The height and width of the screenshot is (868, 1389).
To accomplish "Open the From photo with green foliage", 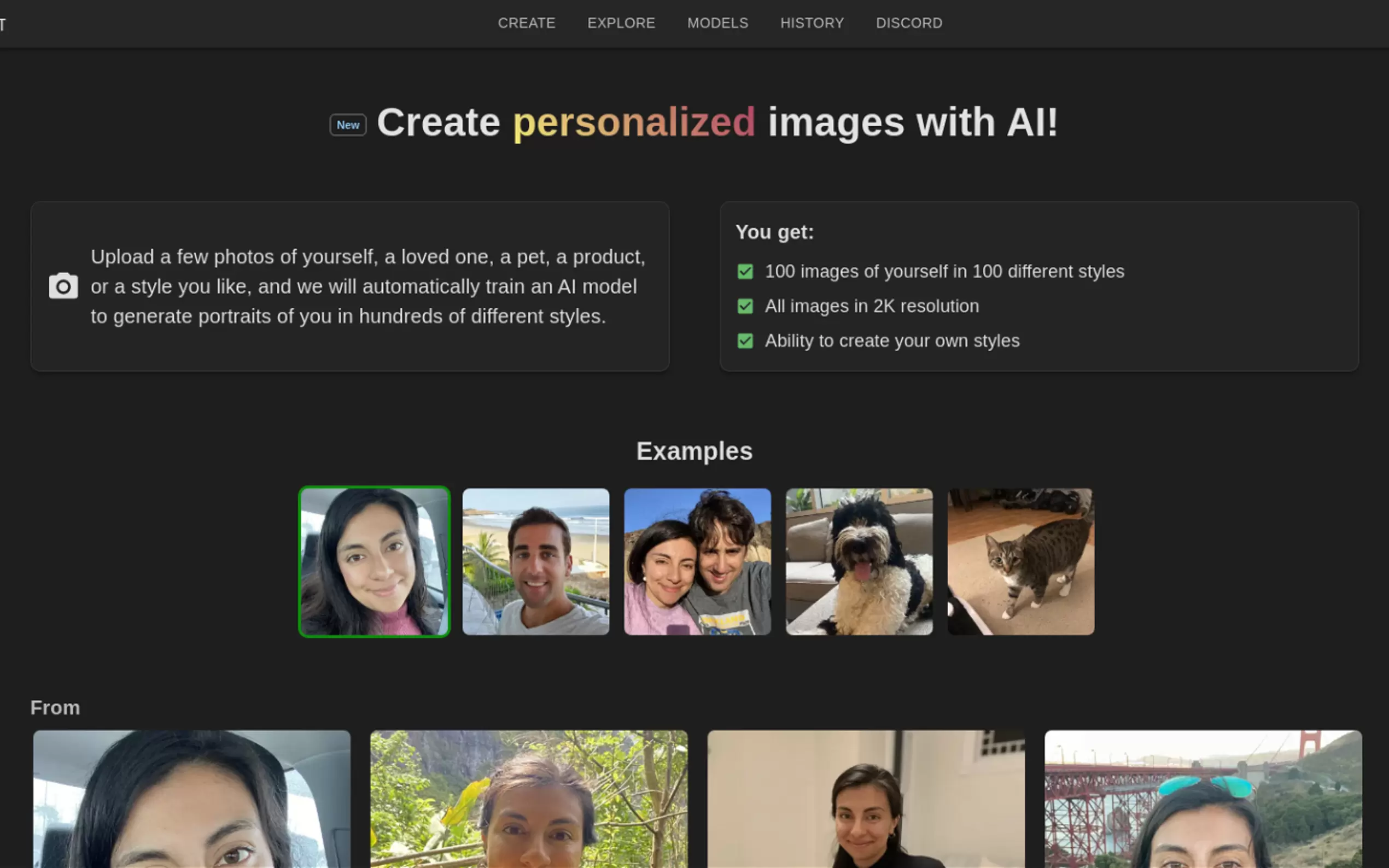I will (x=529, y=798).
